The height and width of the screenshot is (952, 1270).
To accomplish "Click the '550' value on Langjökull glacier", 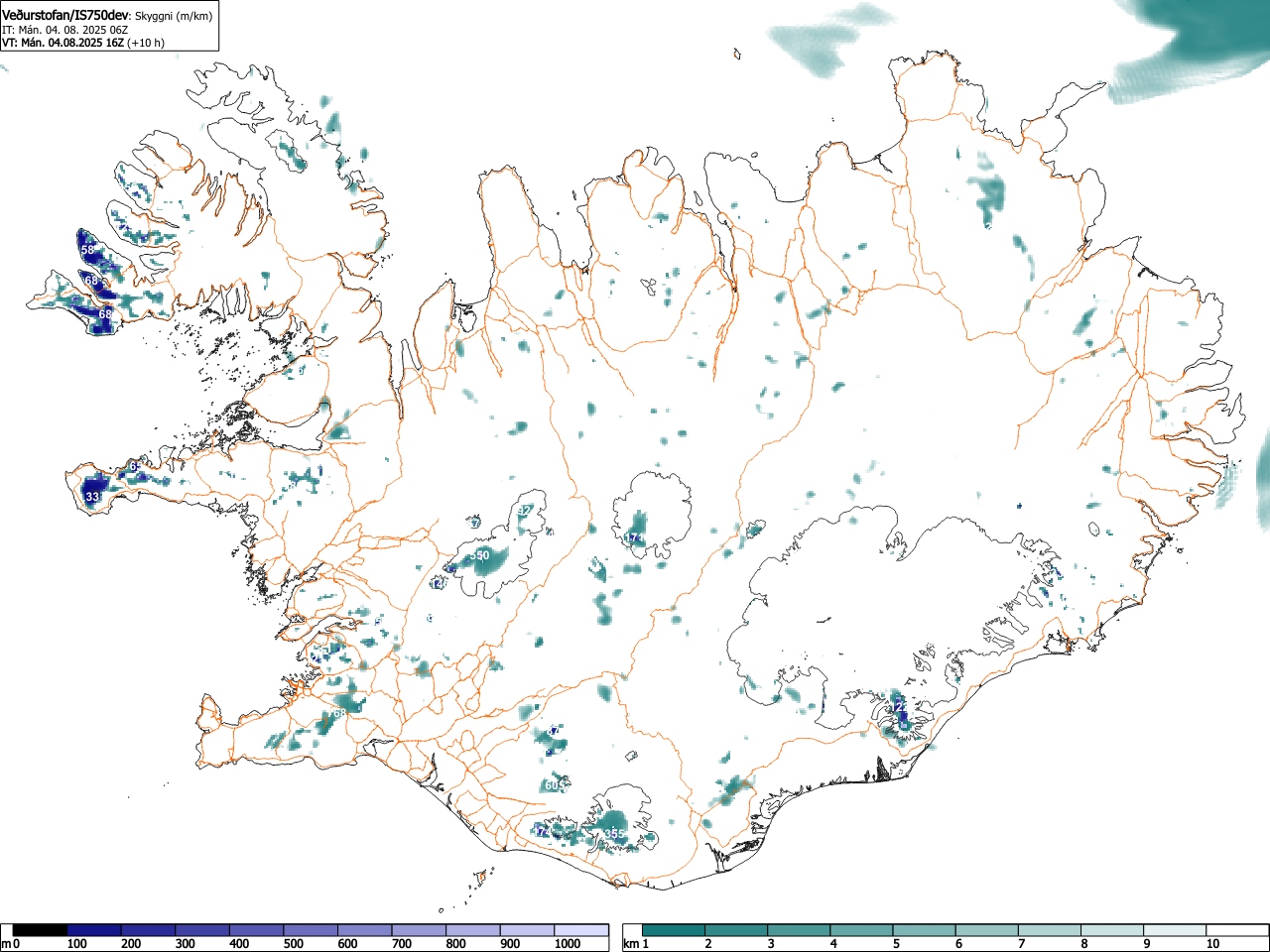I will click(479, 555).
